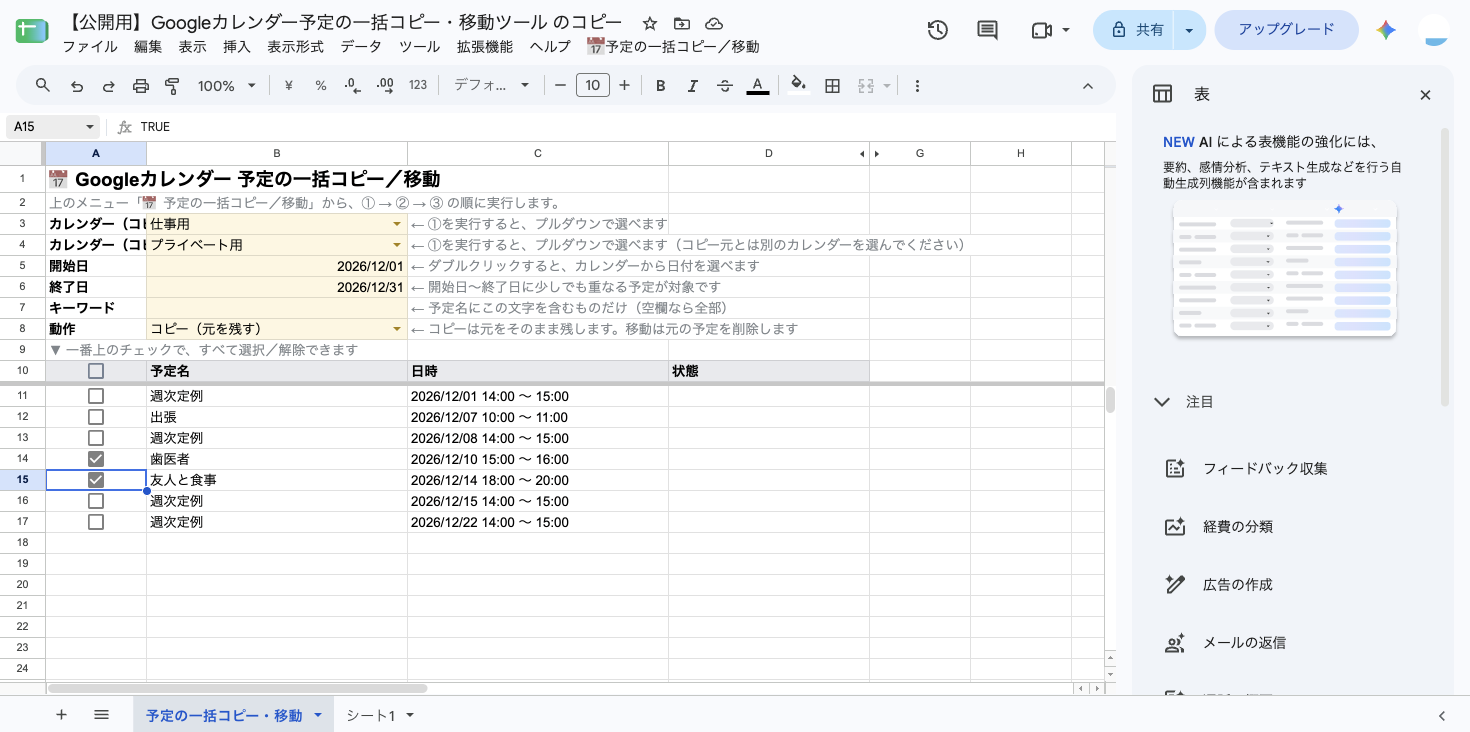
Task: Toggle italic formatting
Action: pos(692,86)
